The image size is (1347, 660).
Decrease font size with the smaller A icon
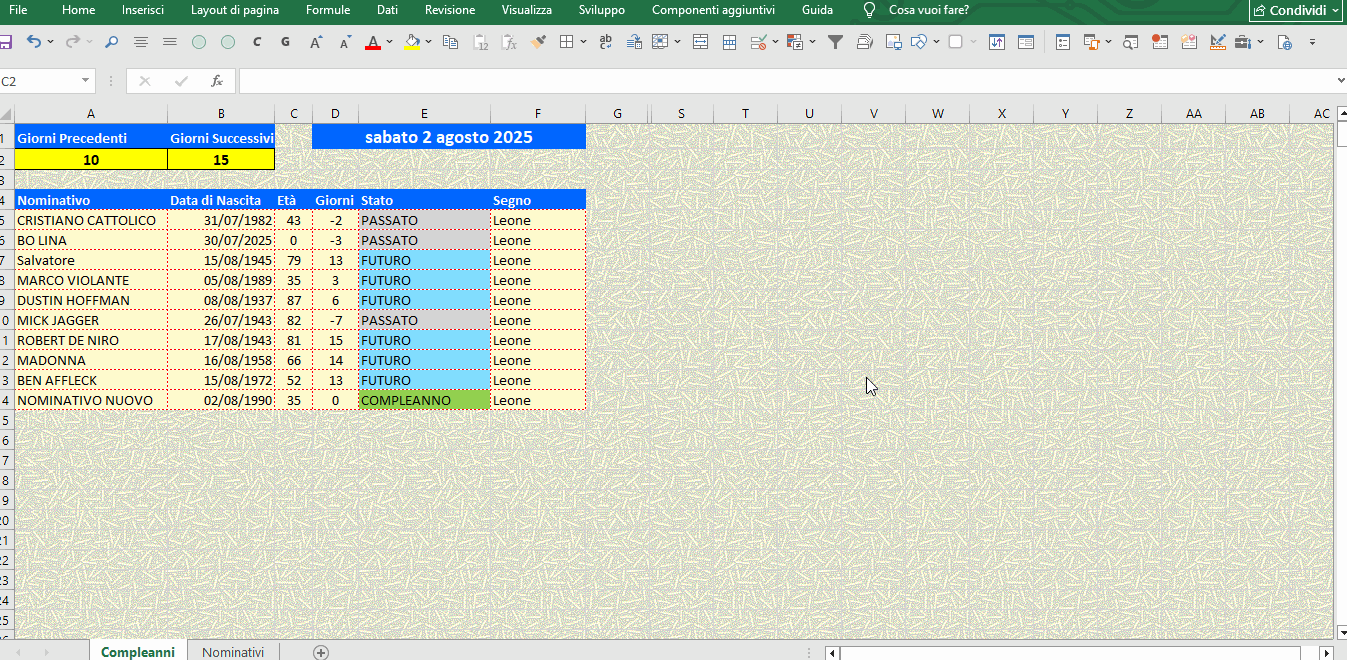(x=345, y=42)
